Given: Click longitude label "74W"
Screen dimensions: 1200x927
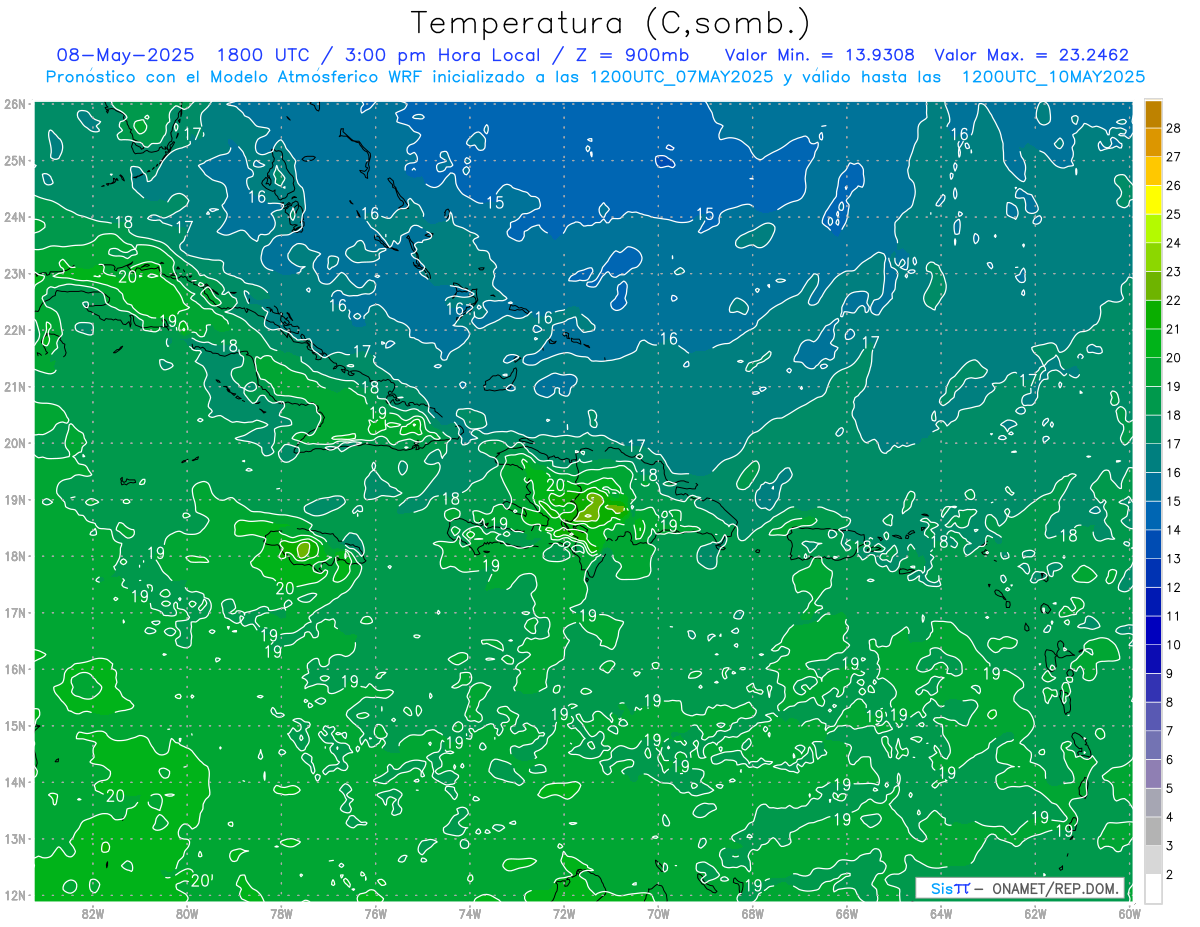Looking at the screenshot, I should (470, 913).
